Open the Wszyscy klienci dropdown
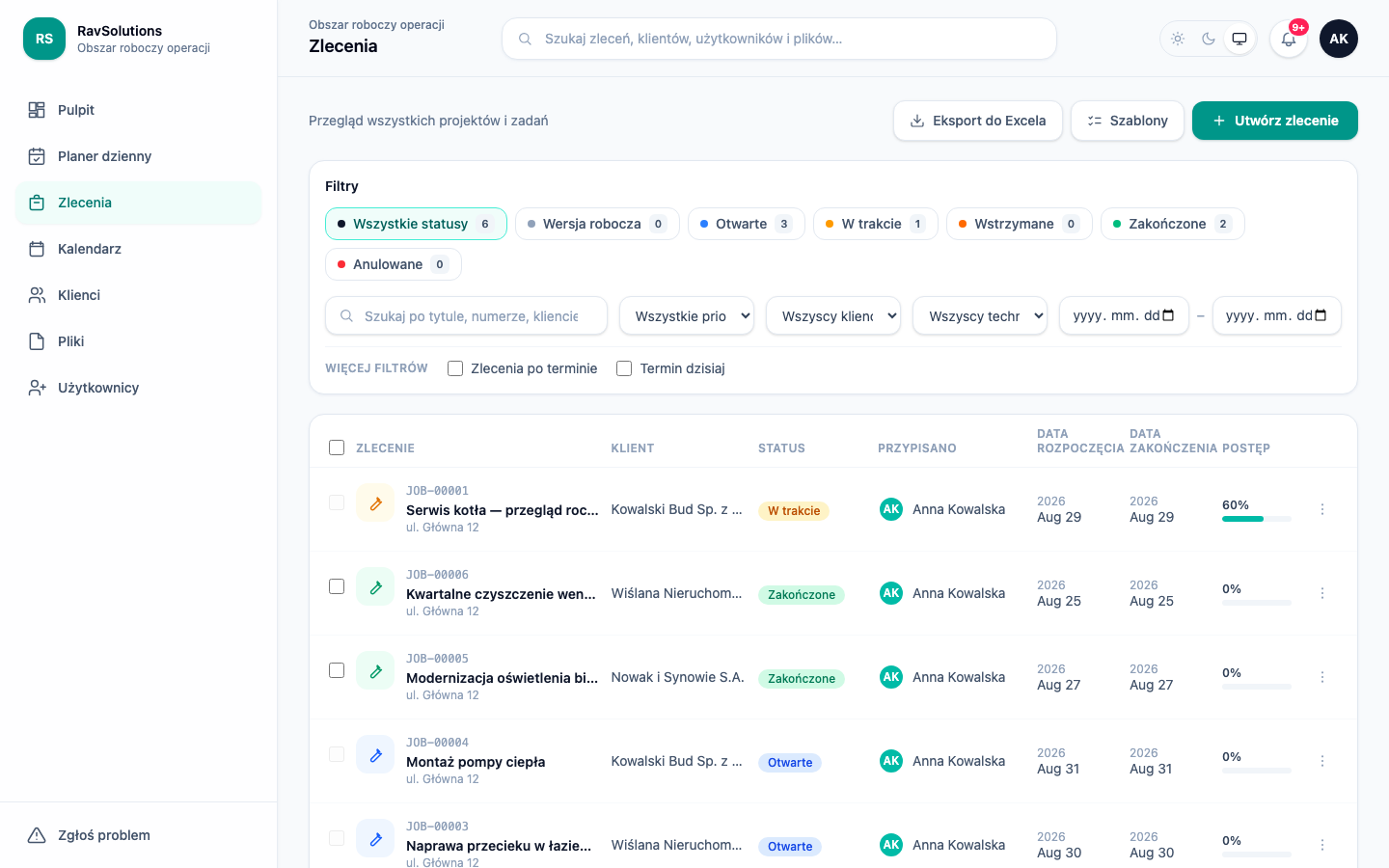Screen dimensions: 1389x868 833,315
